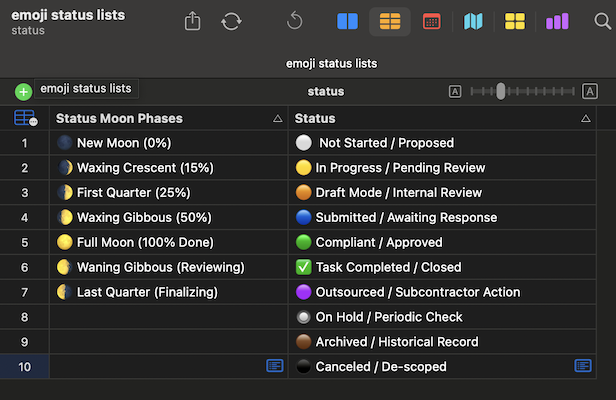Open table column options icon
This screenshot has height=400, width=616.
click(x=26, y=118)
